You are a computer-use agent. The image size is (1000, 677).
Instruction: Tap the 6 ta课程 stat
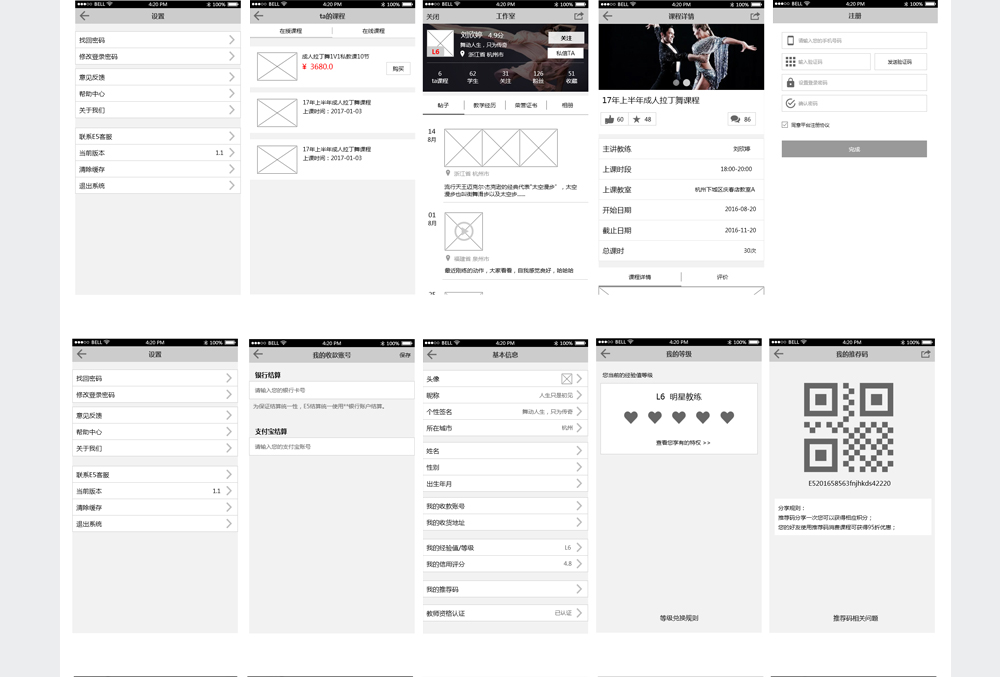[439, 77]
